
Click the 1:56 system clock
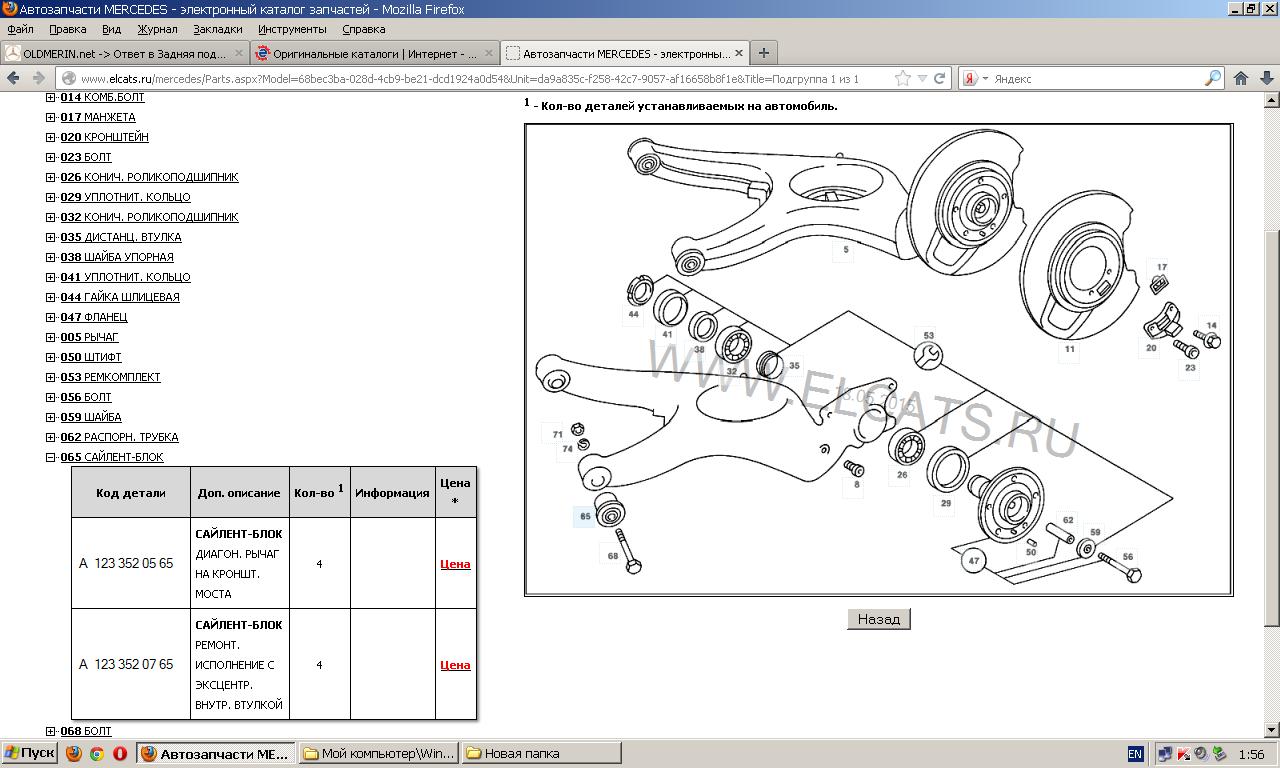[x=1251, y=754]
